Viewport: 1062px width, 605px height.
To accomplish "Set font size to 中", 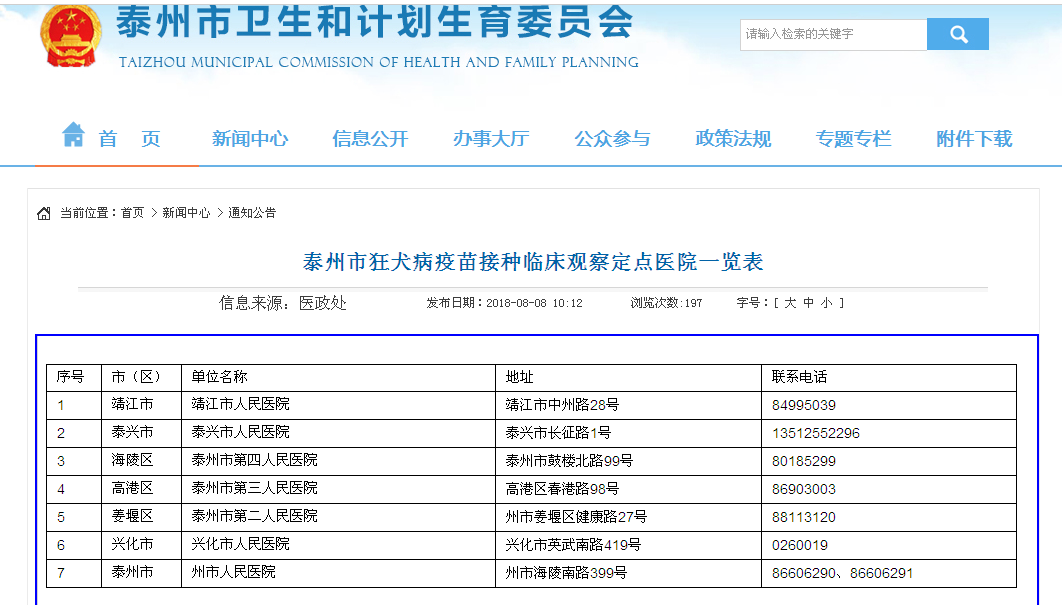I will (808, 303).
